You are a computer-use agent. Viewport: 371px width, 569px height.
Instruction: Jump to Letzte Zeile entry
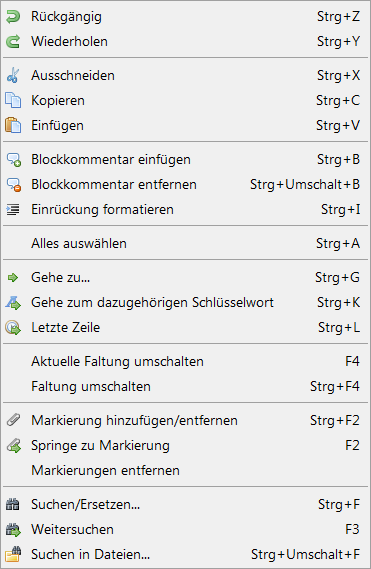pos(186,328)
